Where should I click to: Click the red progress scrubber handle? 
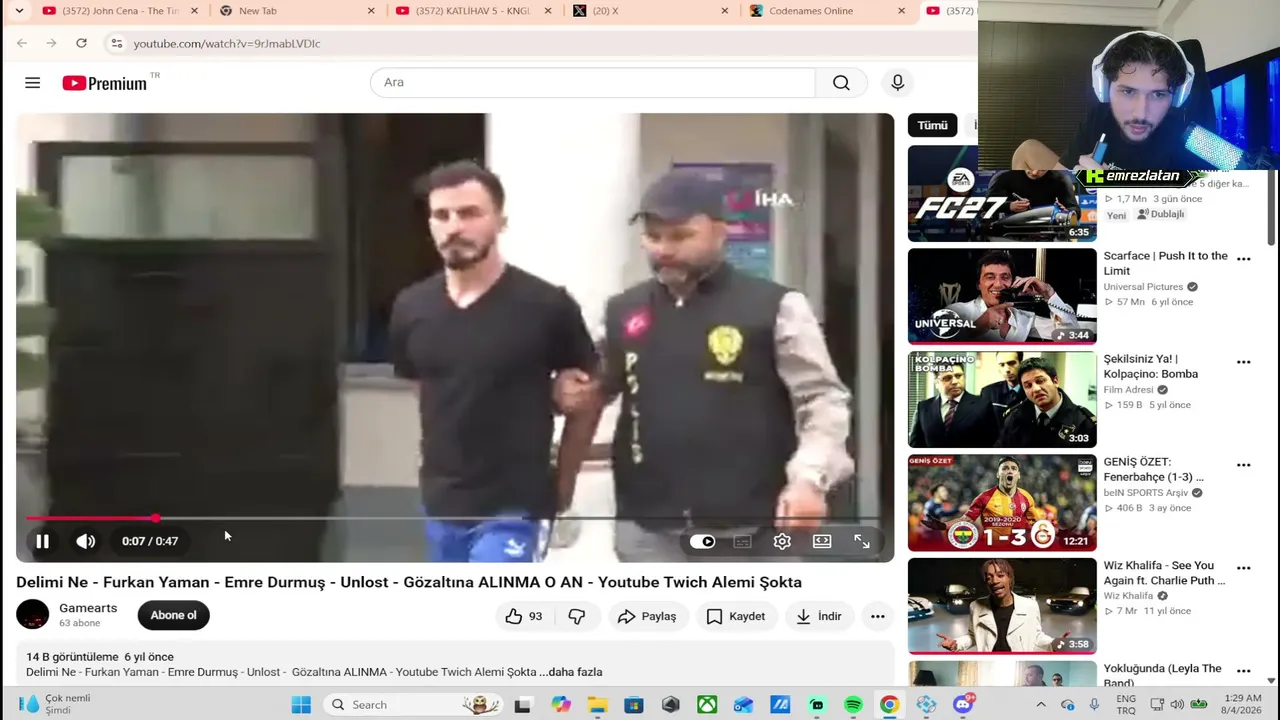click(x=156, y=518)
